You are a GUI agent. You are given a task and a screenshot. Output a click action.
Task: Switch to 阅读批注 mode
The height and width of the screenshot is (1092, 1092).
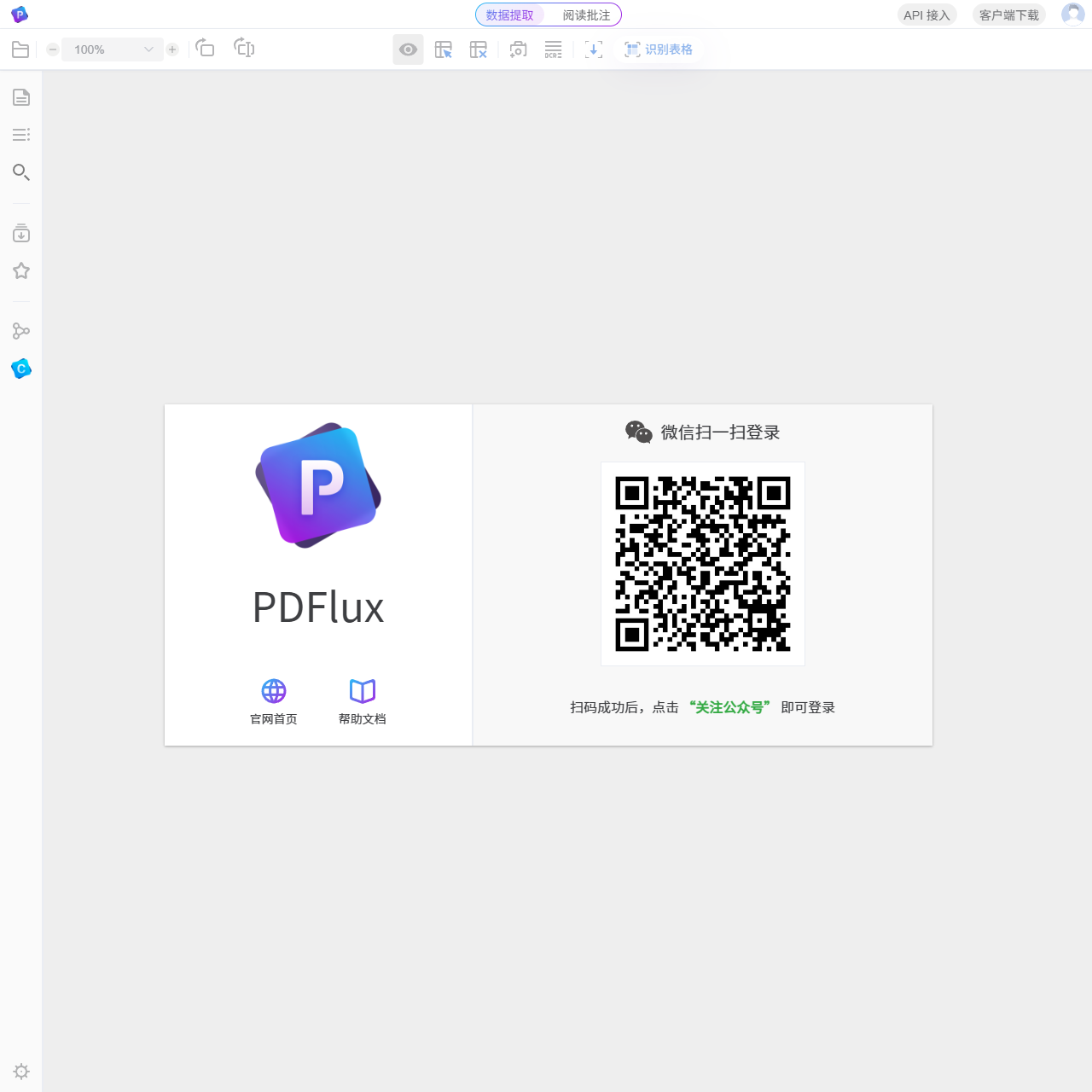click(585, 15)
